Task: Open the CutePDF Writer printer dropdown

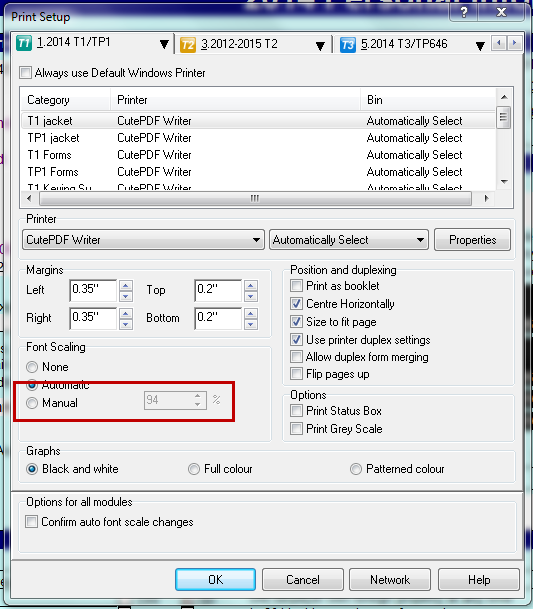Action: 143,240
